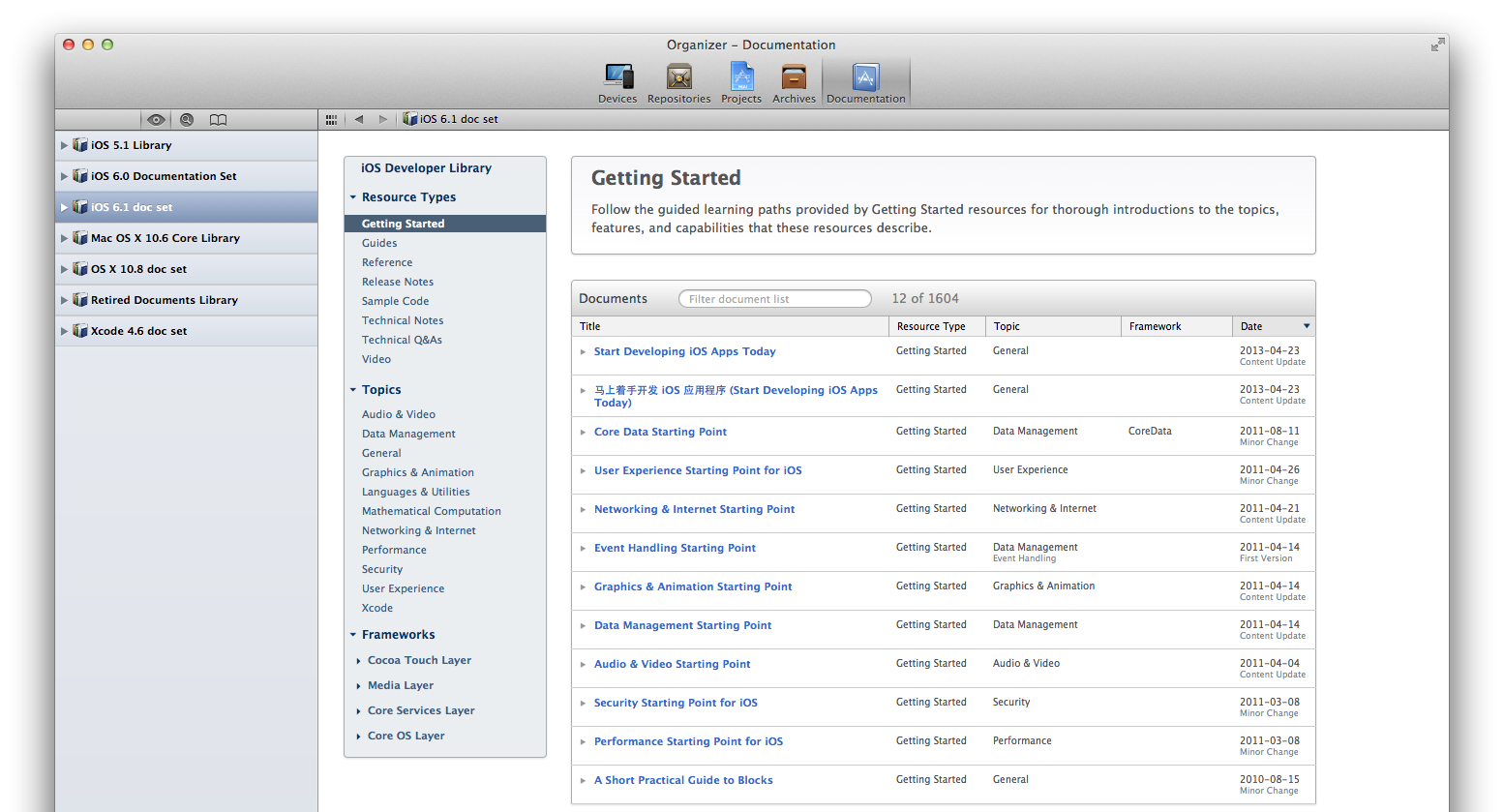Select Guides resource type
This screenshot has height=812, width=1504.
point(379,243)
